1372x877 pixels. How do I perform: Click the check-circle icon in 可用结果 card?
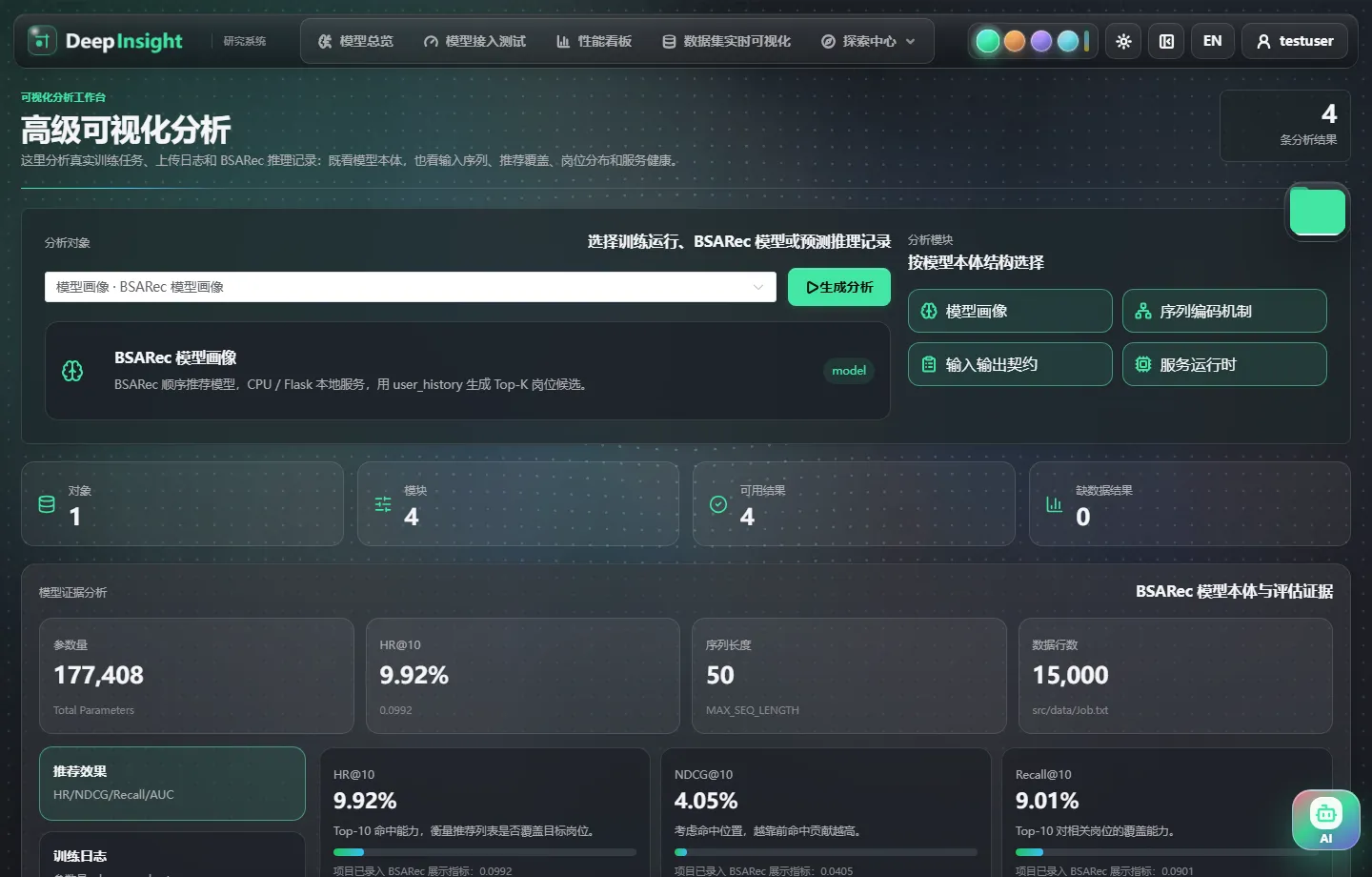(718, 504)
